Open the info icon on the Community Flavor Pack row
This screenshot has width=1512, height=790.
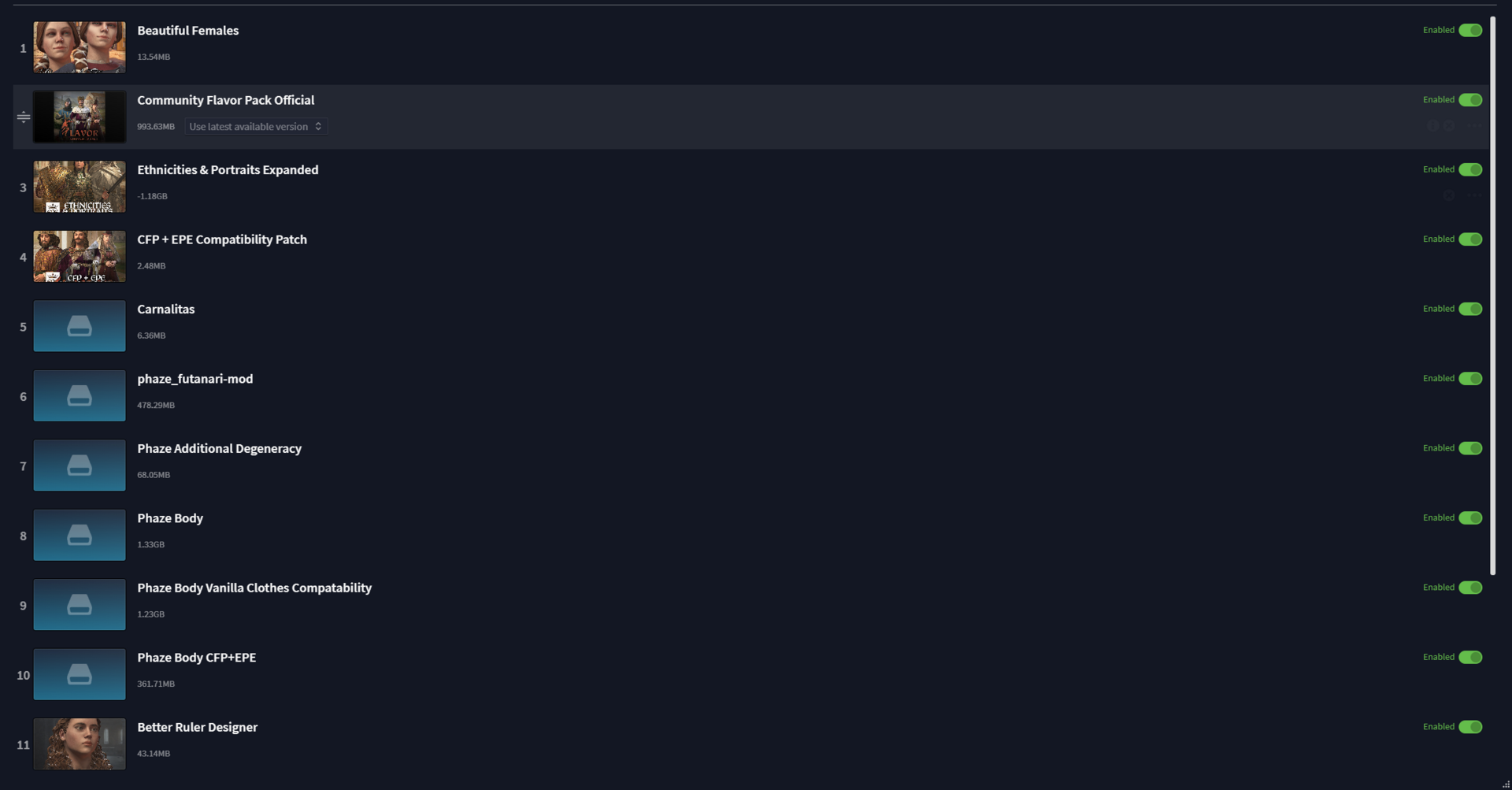coord(1432,126)
